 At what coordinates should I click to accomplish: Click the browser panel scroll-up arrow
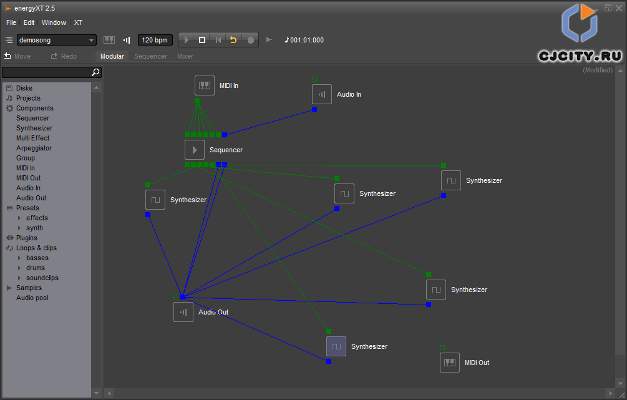97,87
